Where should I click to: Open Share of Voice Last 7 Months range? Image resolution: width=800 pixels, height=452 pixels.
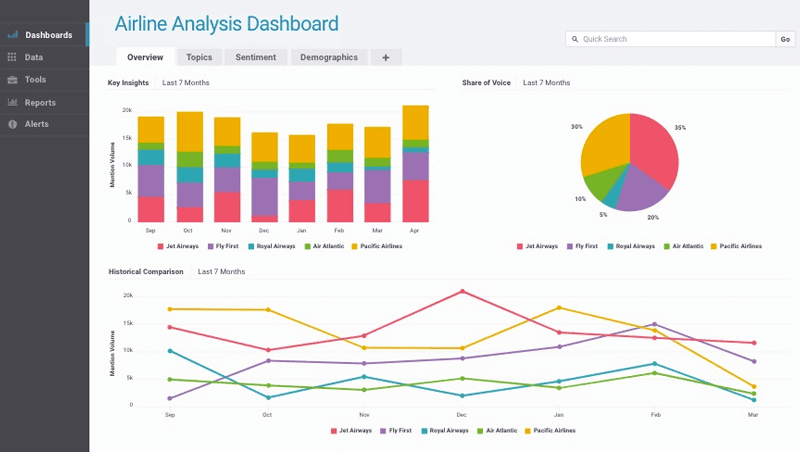(546, 83)
